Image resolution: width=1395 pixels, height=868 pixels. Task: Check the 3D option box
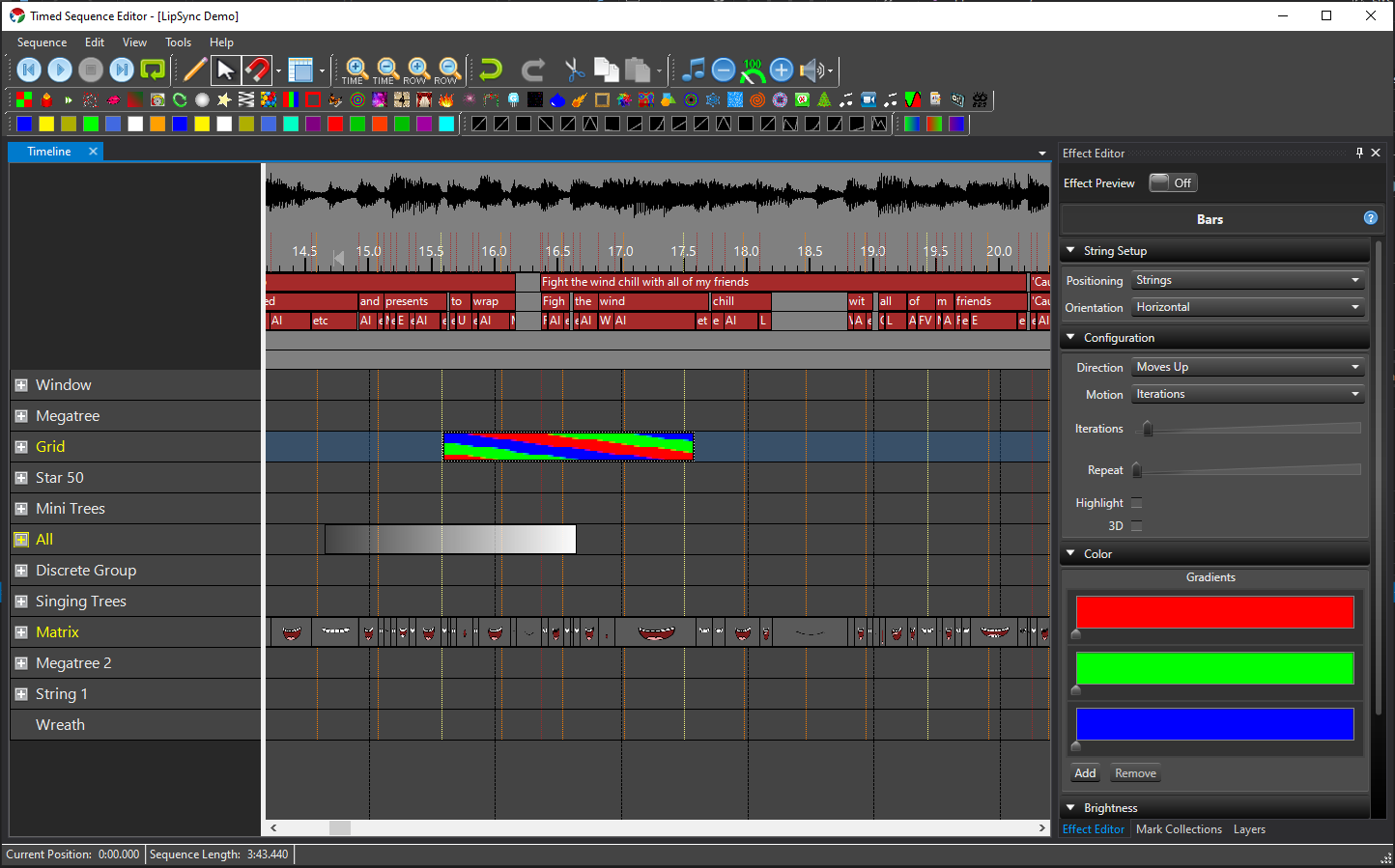[1136, 526]
